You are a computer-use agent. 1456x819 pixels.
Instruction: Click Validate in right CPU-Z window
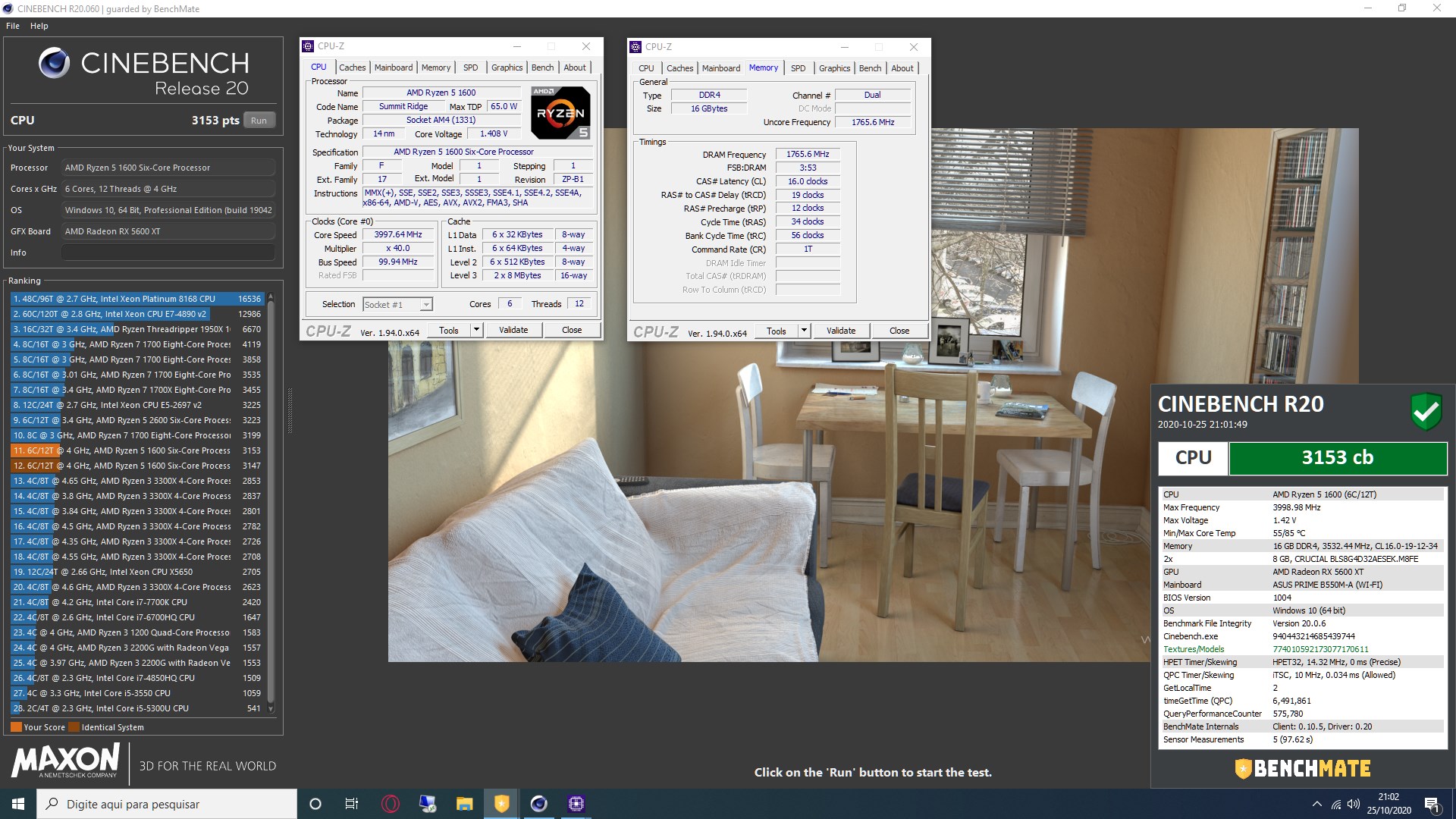tap(841, 331)
